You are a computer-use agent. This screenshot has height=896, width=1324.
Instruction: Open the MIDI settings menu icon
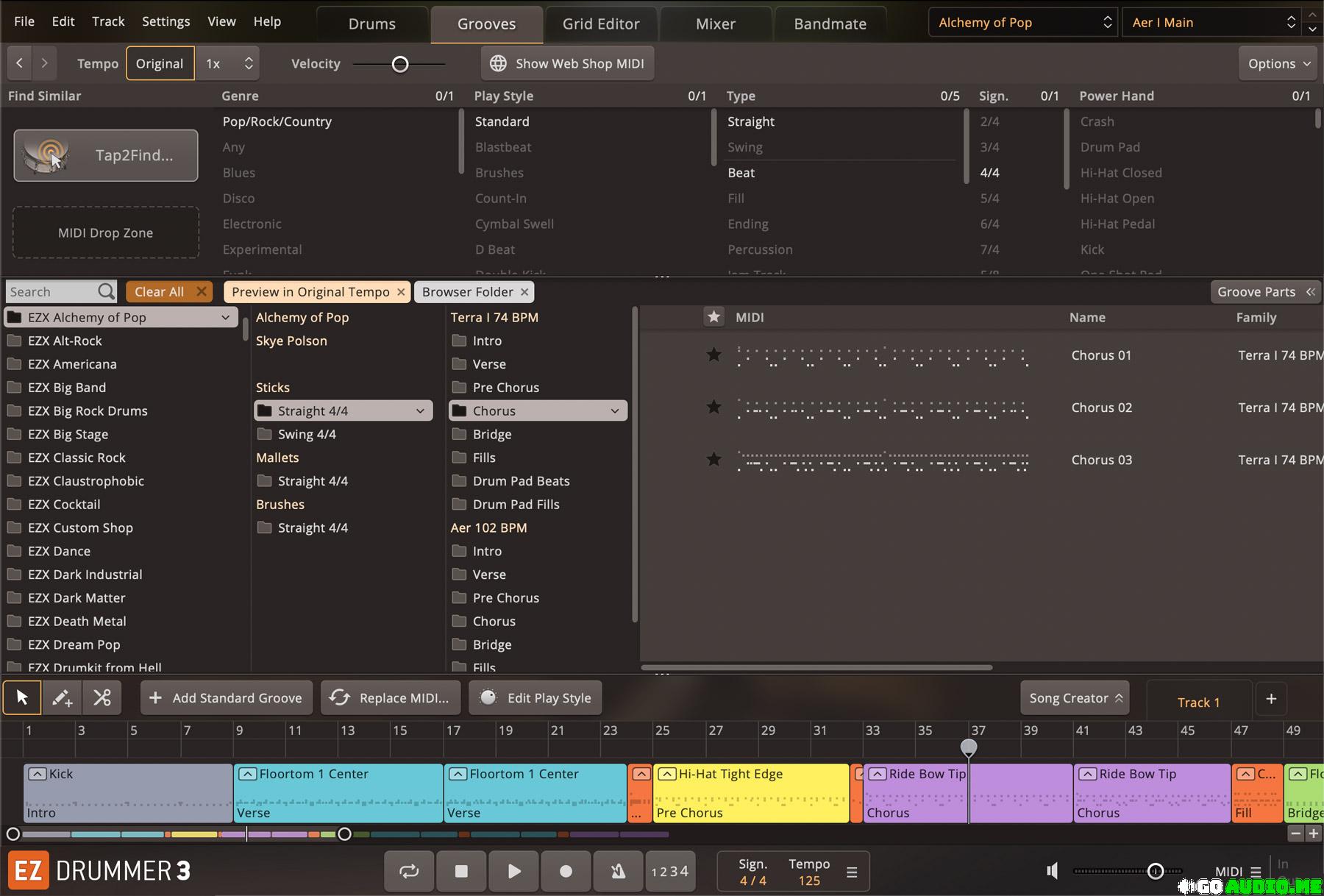click(1256, 872)
